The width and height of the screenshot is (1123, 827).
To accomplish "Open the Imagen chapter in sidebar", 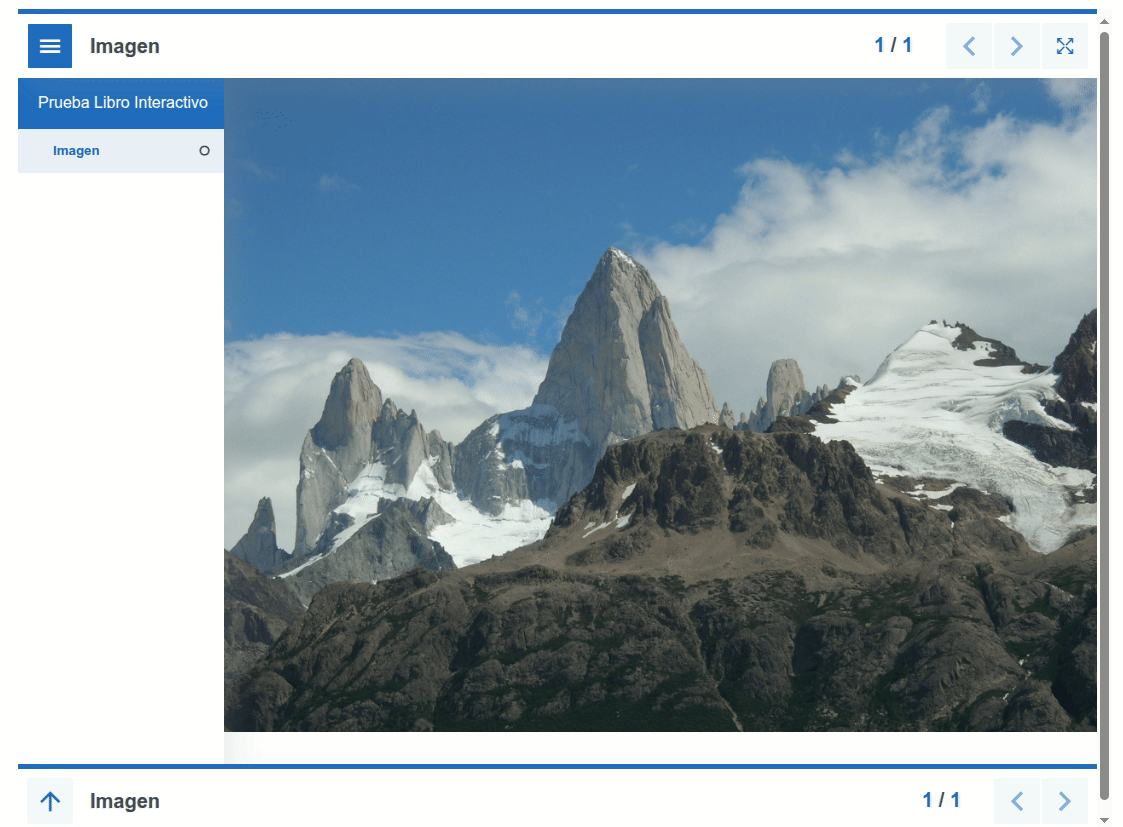I will pyautogui.click(x=121, y=151).
